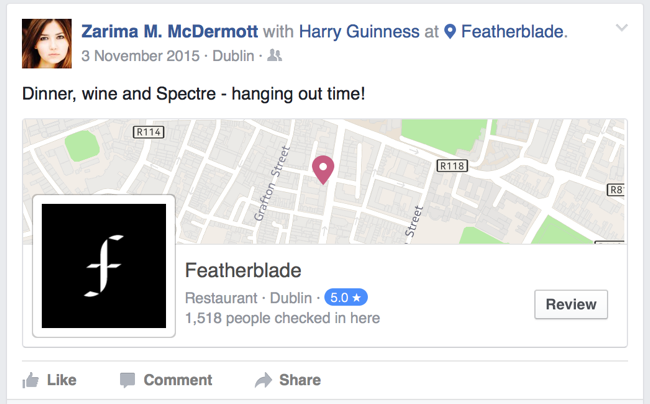Click the Featherblade location link in header

point(512,31)
